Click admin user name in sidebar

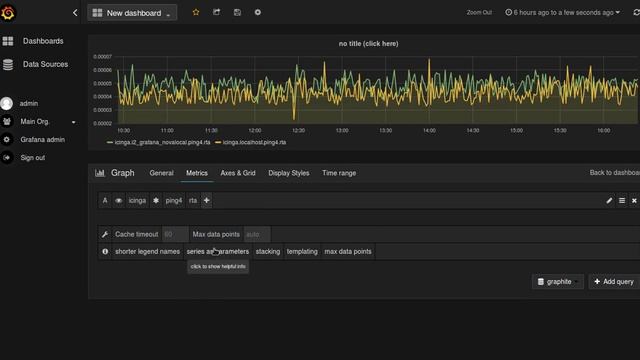29,104
